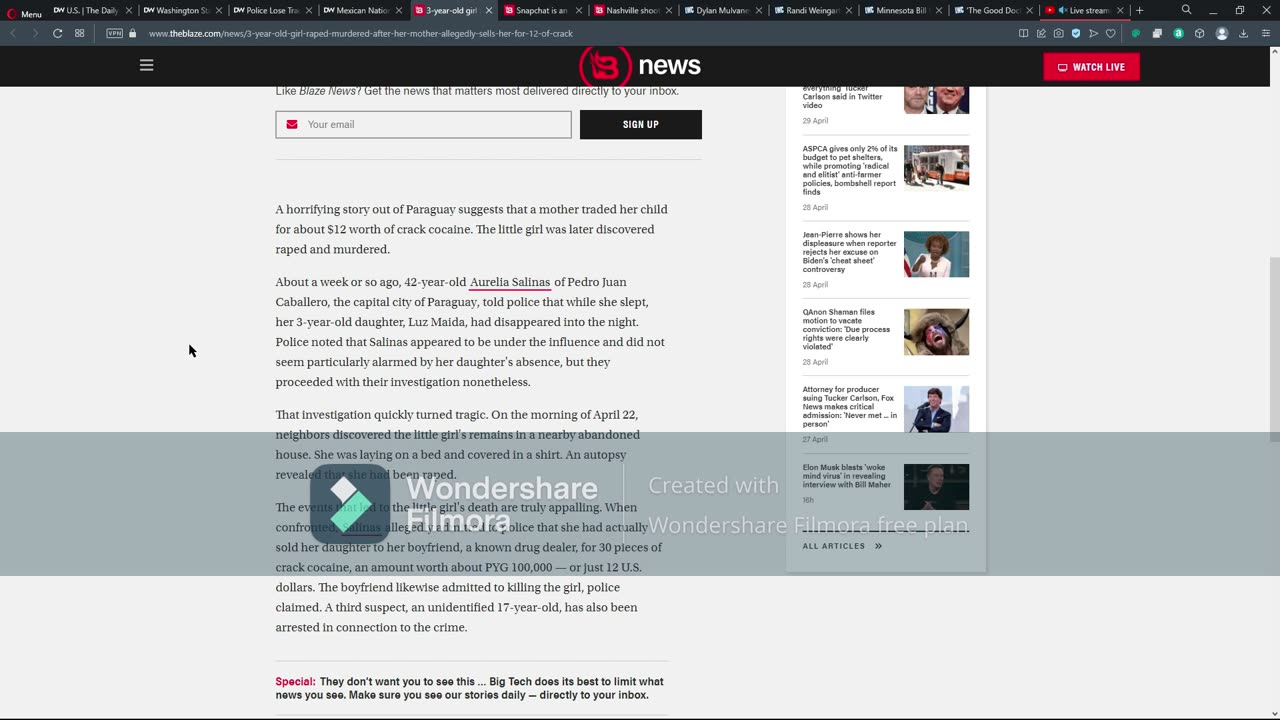Reload the page with the refresh icon

[58, 33]
